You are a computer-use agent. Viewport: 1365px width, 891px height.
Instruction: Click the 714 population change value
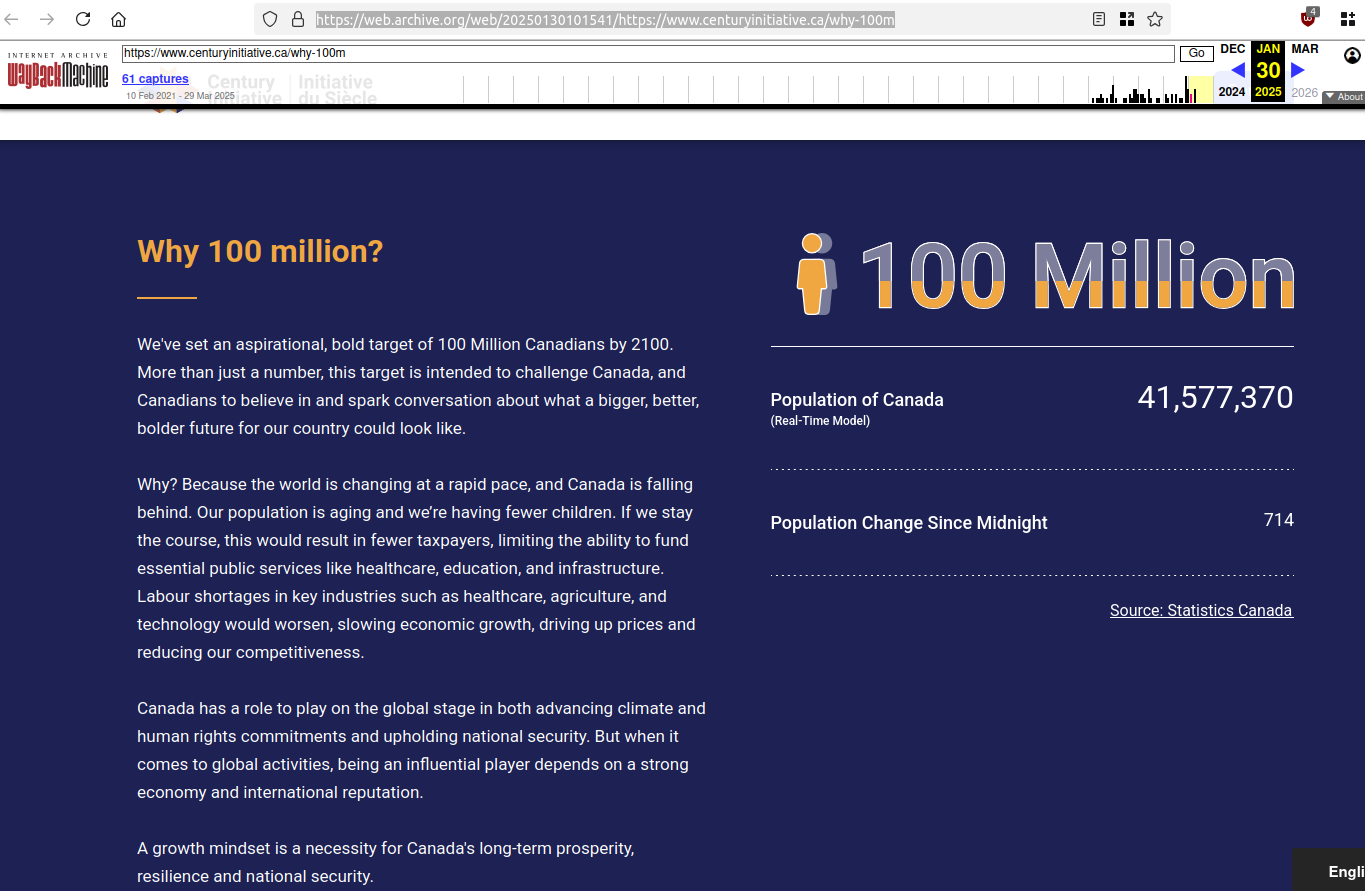1279,520
